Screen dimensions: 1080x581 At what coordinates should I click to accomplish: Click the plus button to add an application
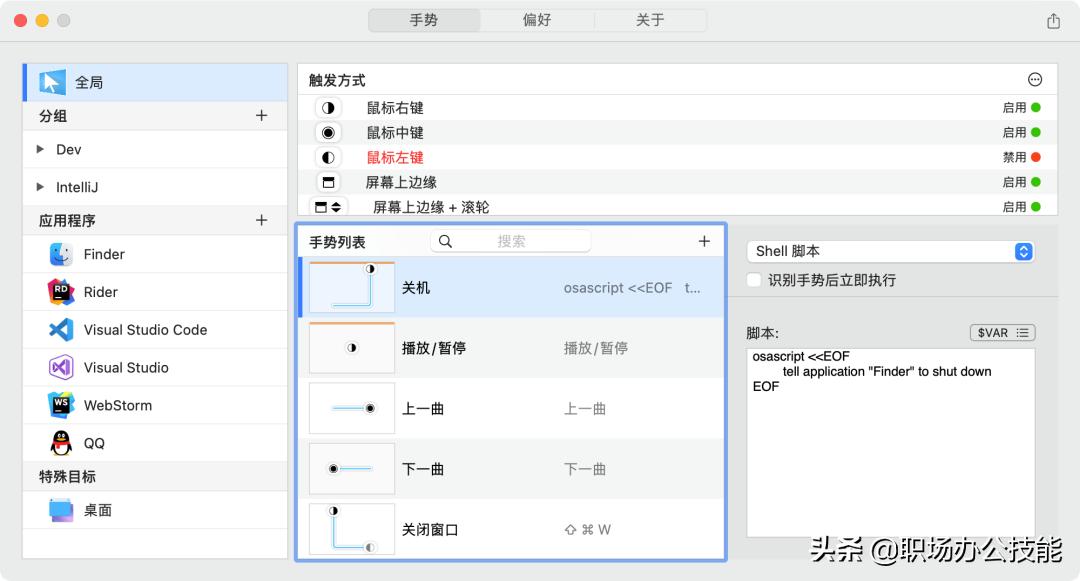pos(261,219)
